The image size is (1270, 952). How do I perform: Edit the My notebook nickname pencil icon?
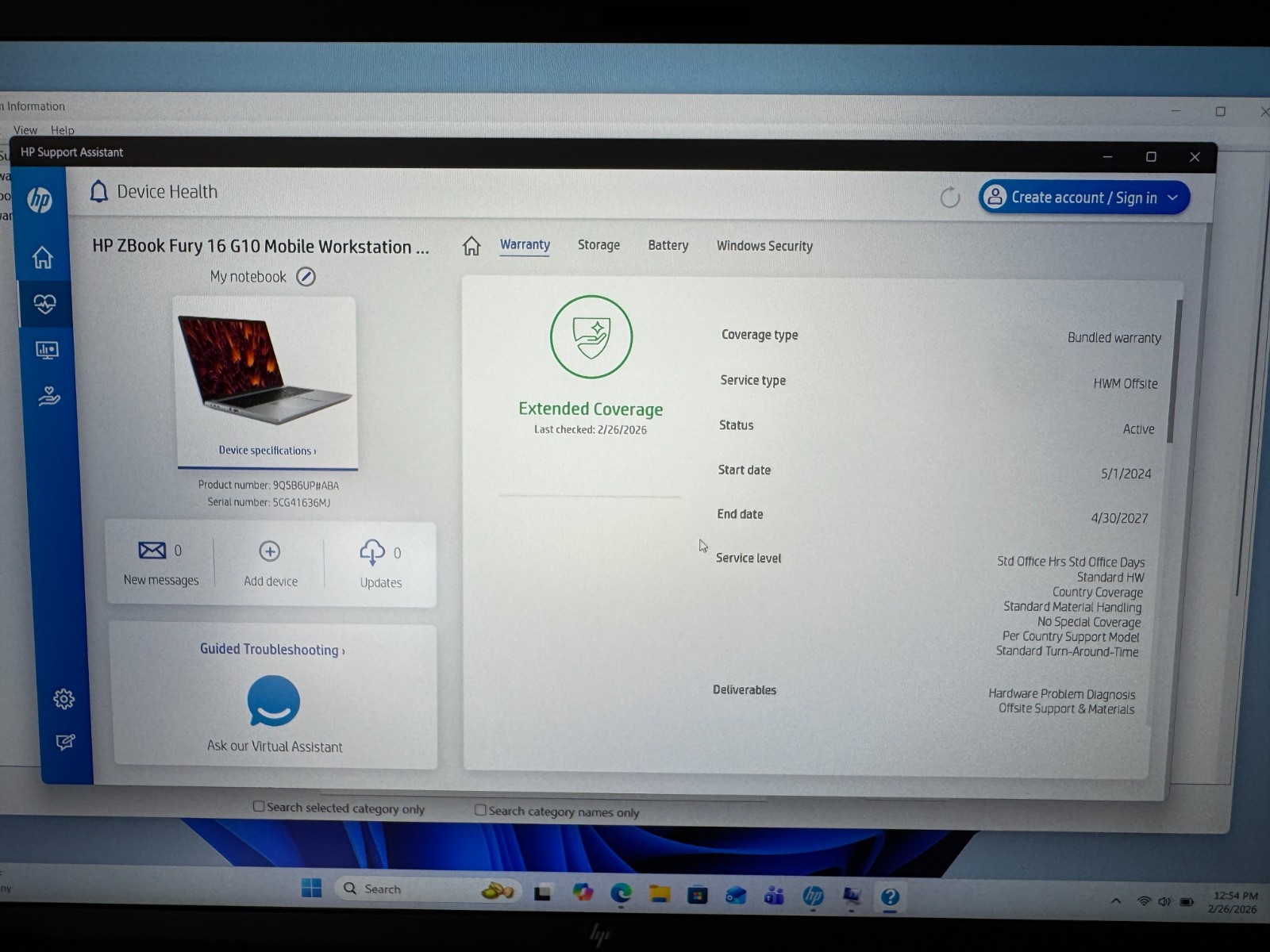coord(306,276)
